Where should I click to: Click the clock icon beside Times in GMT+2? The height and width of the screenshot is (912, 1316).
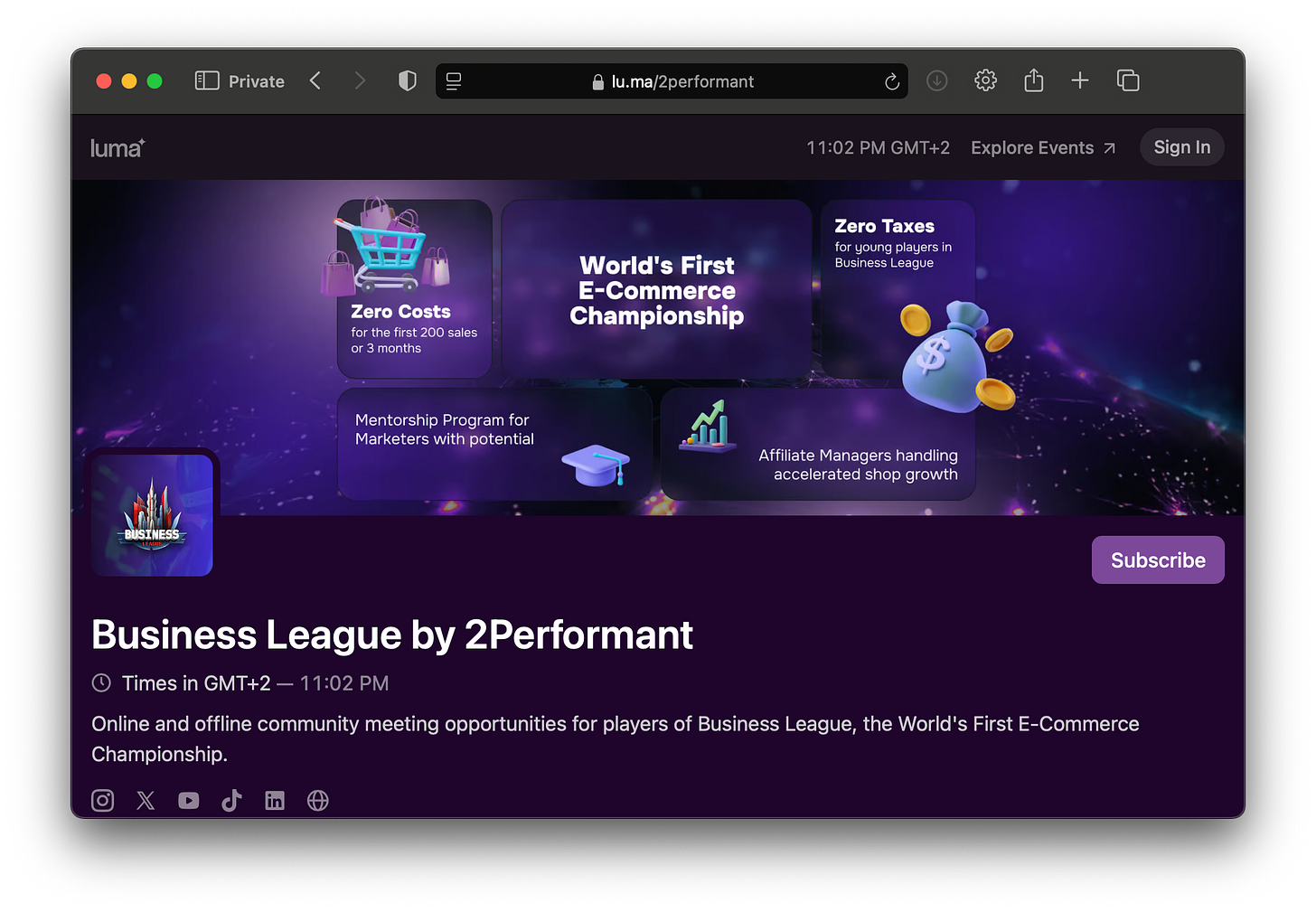tap(101, 683)
